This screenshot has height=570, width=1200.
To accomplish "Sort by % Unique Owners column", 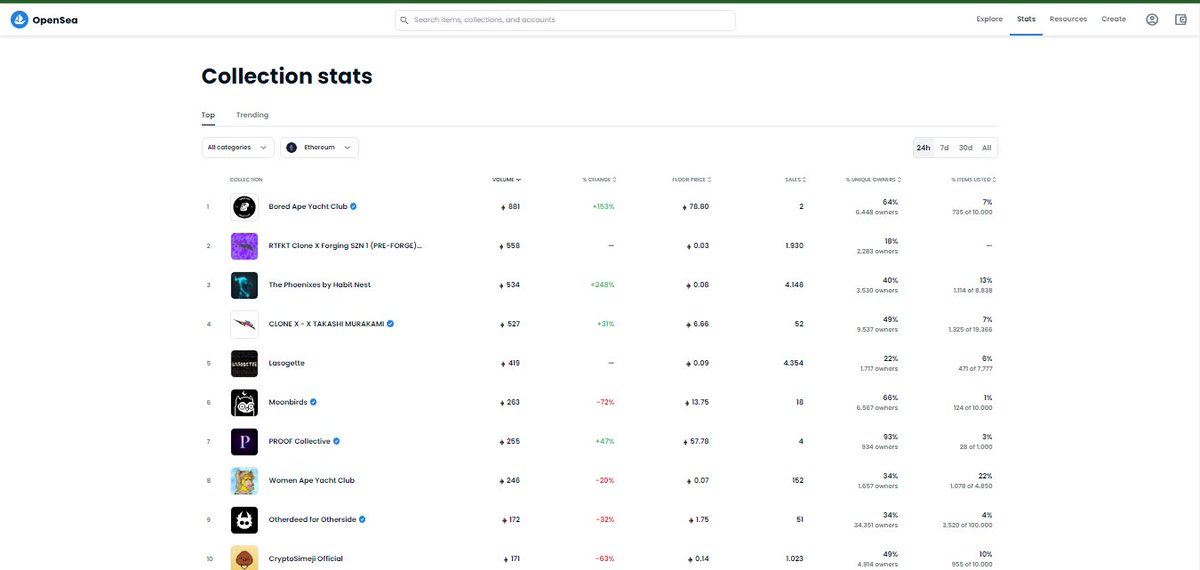I will point(873,179).
